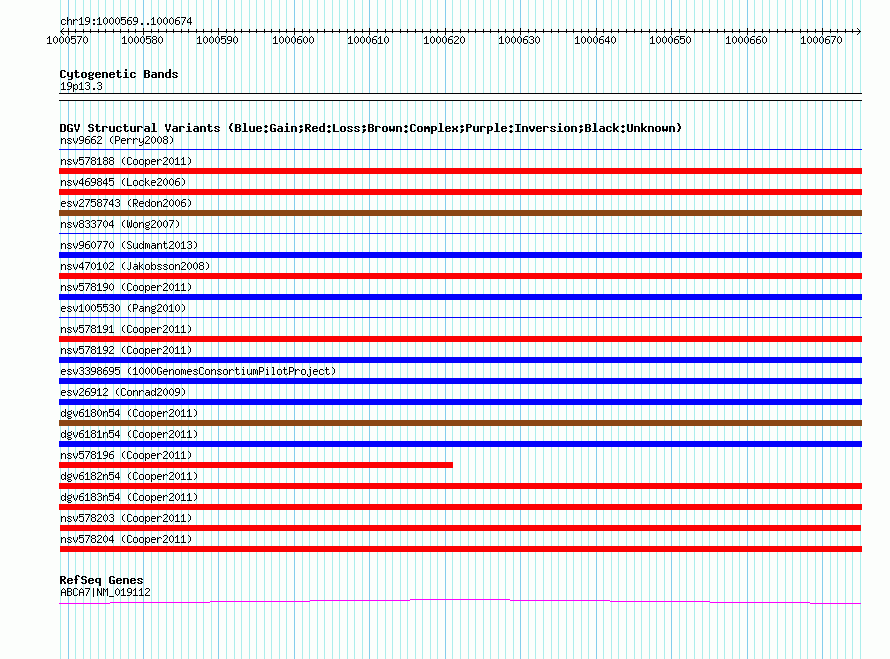This screenshot has width=890, height=659.
Task: Open variant nsv578188 (Cooper2011) label
Action: [x=126, y=161]
